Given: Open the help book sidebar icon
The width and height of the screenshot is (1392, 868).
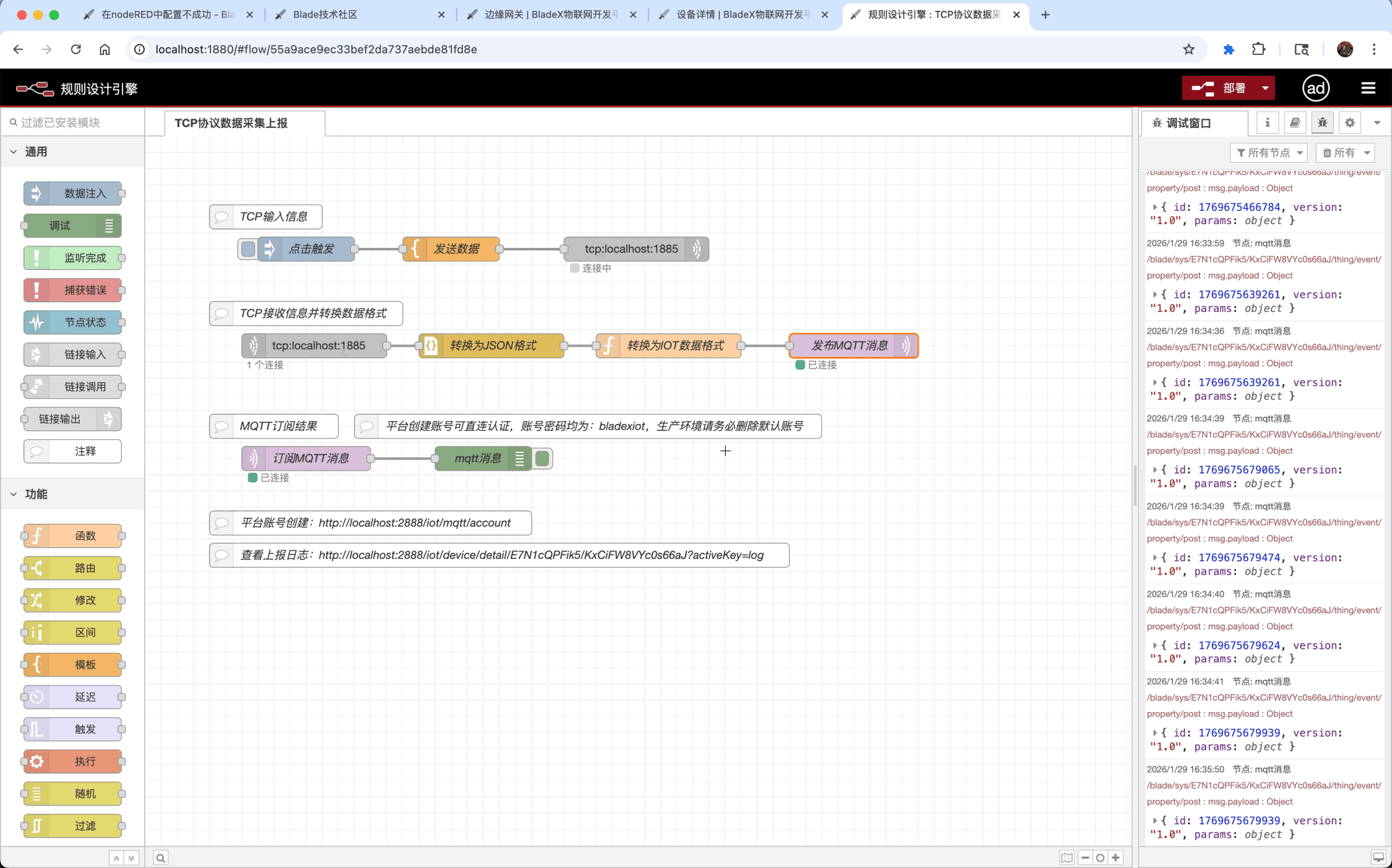Looking at the screenshot, I should 1295,123.
